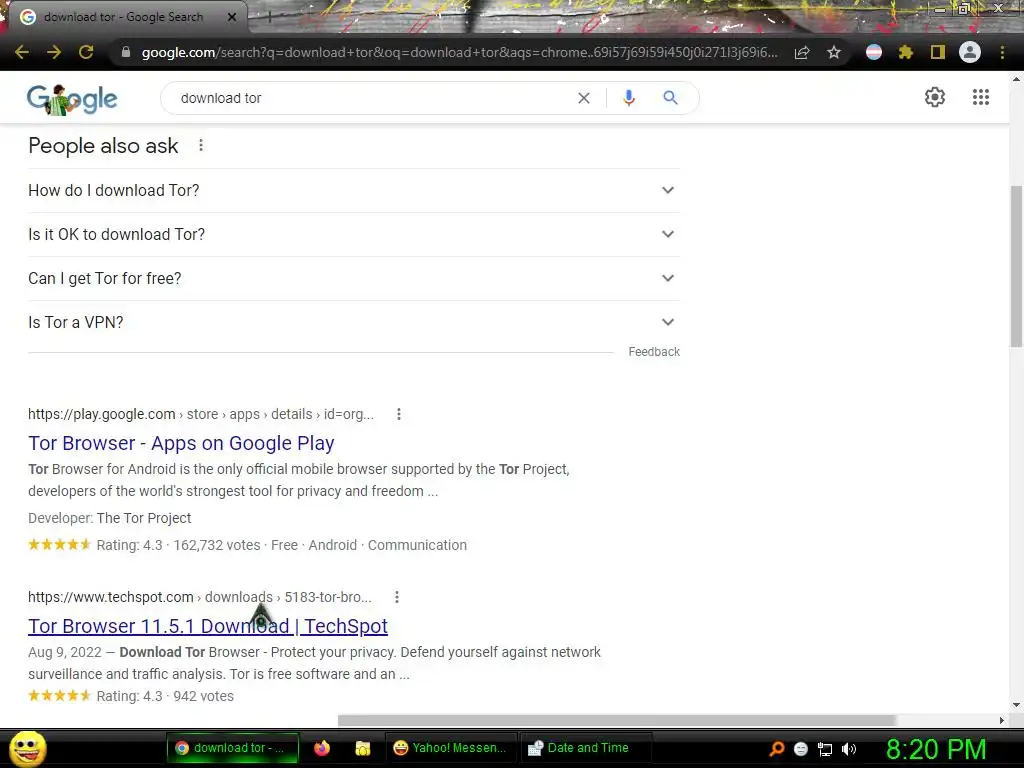Click the address bar URL
Screen dimensions: 1024x768
(x=459, y=52)
